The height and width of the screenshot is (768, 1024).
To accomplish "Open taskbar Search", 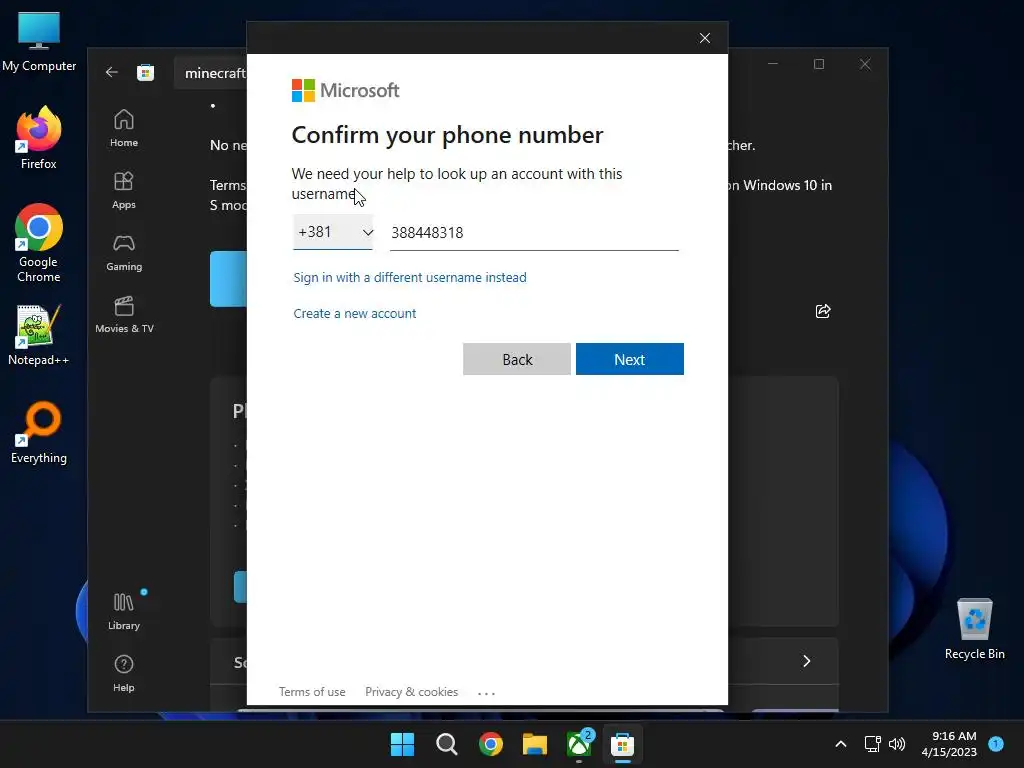I will [447, 744].
